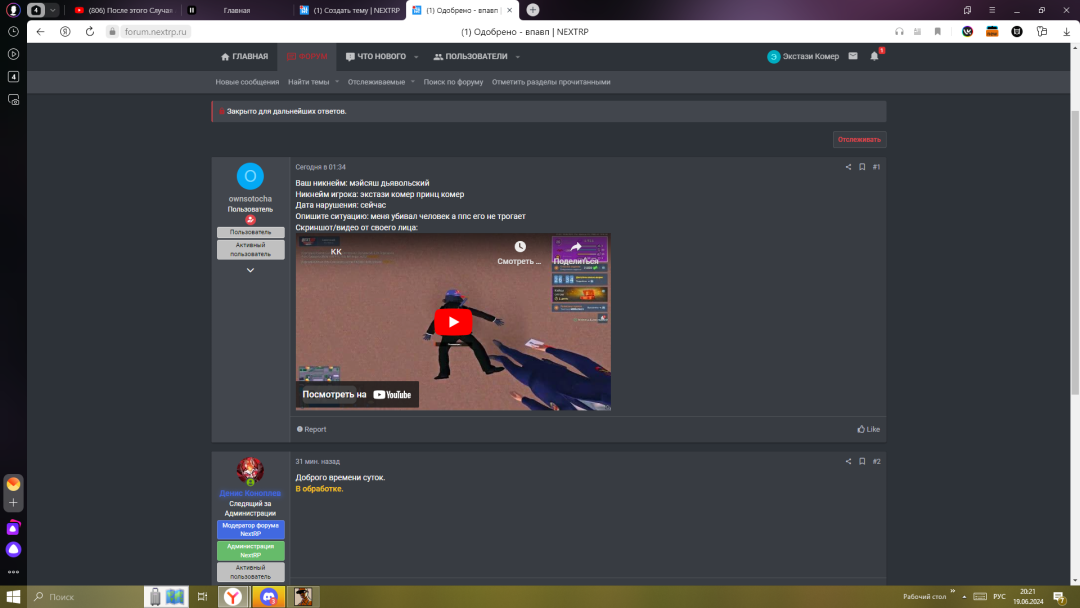The height and width of the screenshot is (608, 1080).
Task: Open the Что нового dropdown arrow
Action: (416, 57)
